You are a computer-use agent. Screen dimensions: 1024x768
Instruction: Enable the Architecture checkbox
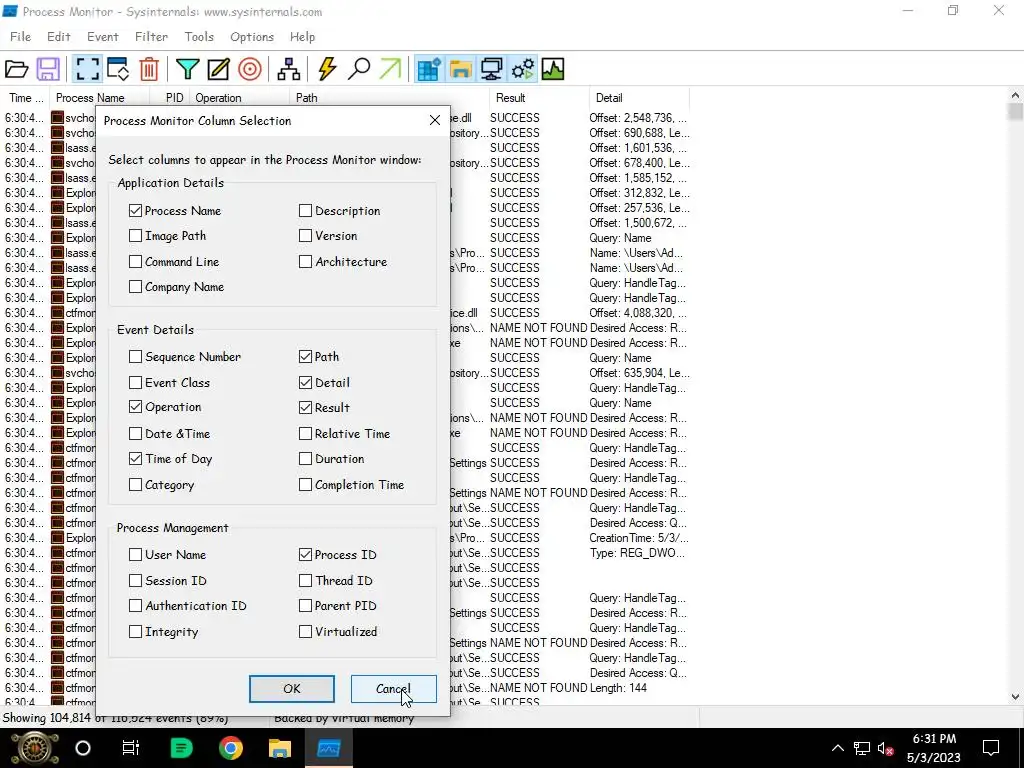[305, 261]
